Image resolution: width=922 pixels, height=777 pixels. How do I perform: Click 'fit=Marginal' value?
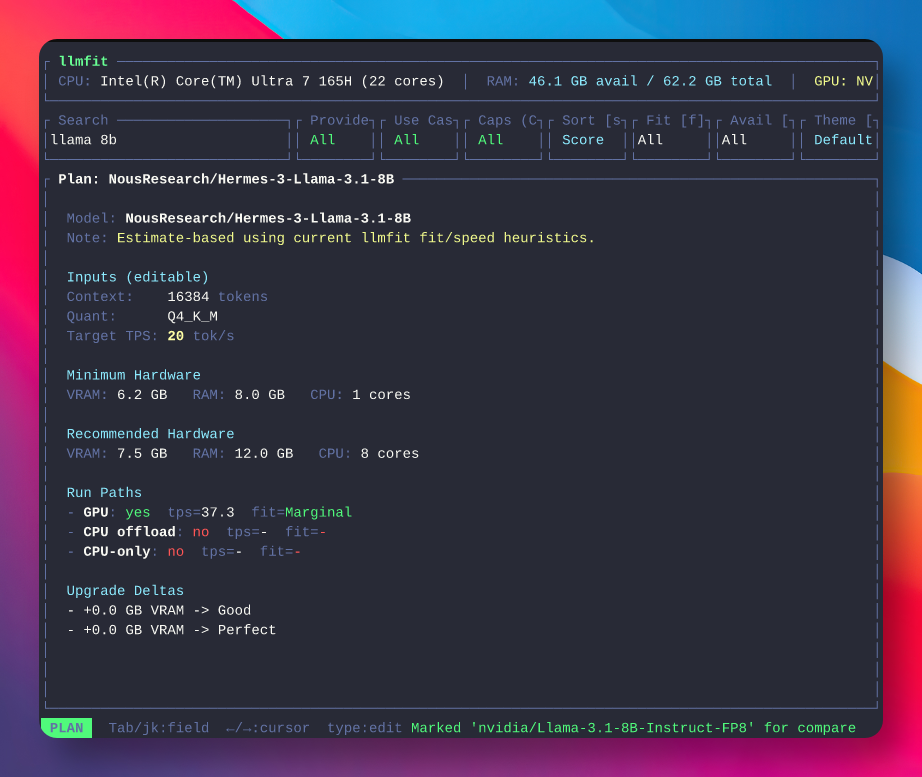pos(302,512)
